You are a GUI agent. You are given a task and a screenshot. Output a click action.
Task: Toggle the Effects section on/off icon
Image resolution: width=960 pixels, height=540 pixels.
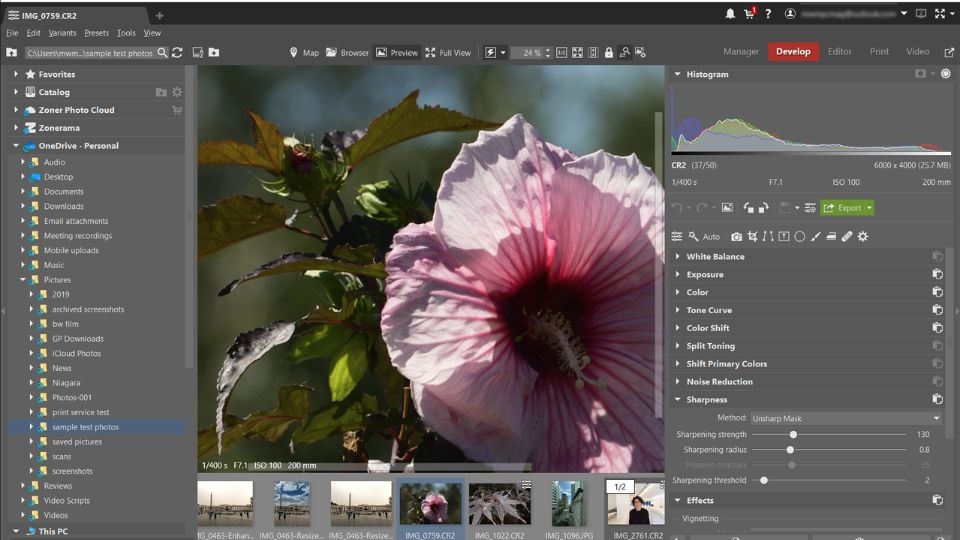click(x=937, y=500)
